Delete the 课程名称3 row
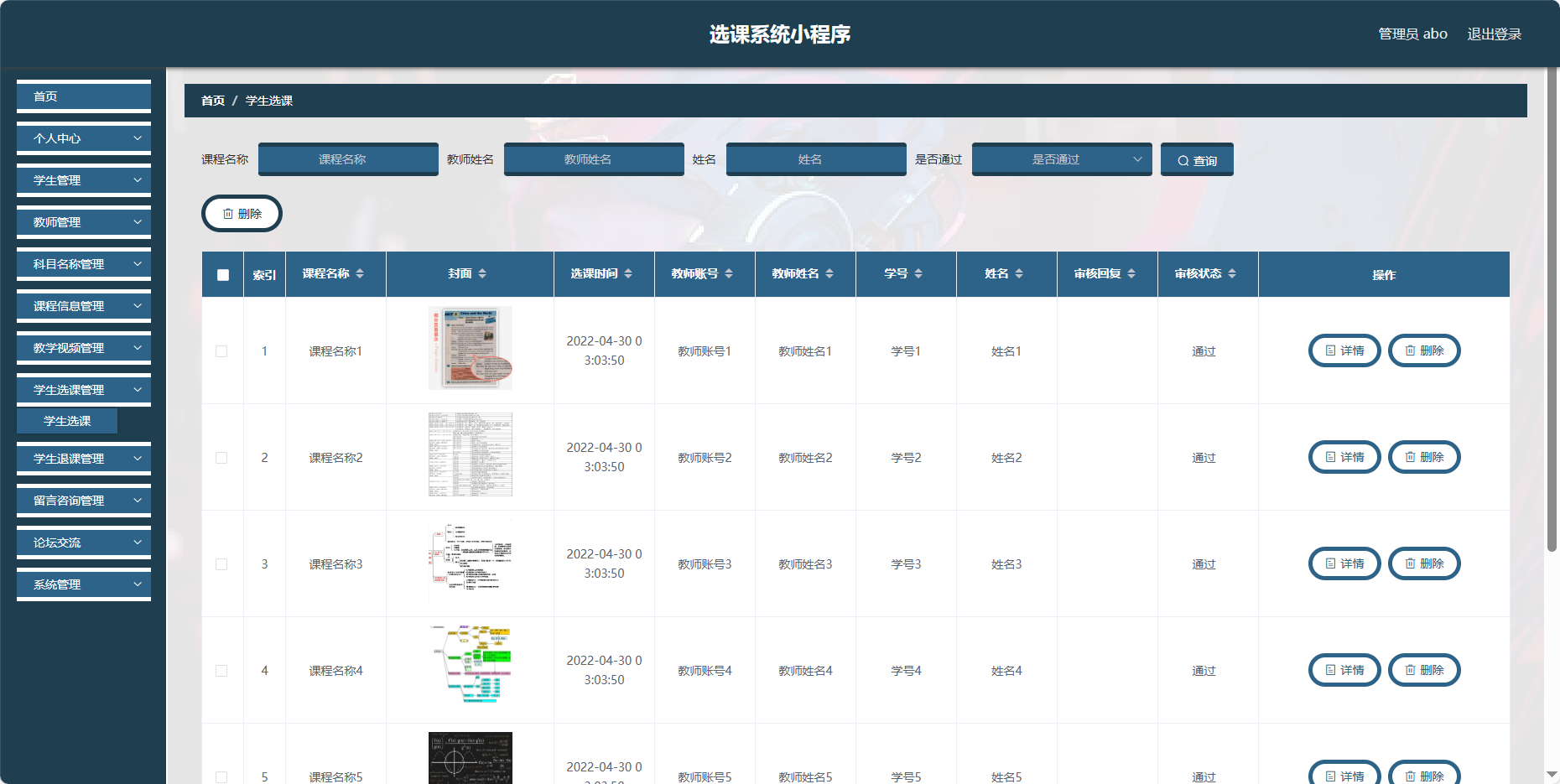The image size is (1560, 784). 1424,563
